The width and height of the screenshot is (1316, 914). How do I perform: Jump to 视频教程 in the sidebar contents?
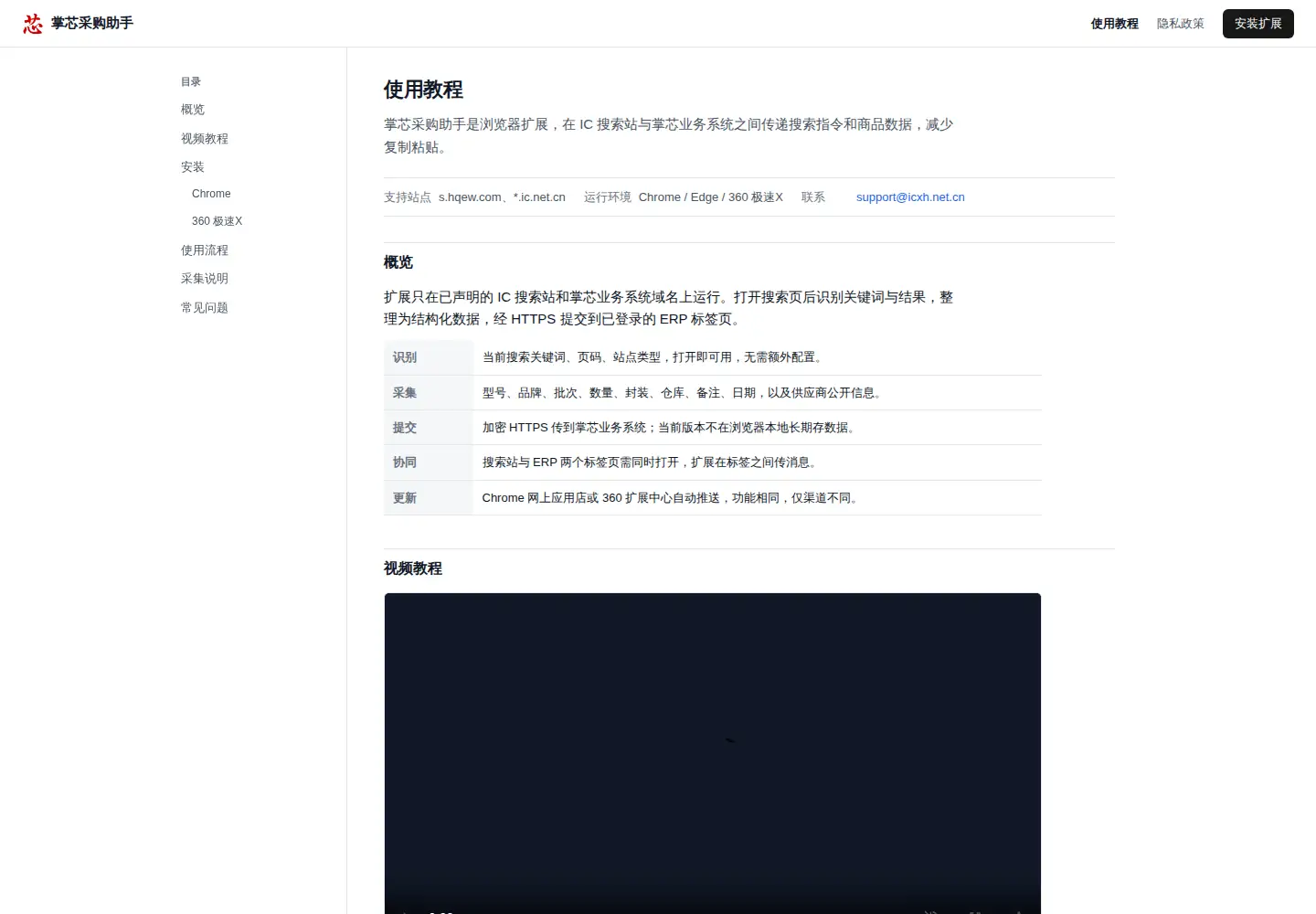(x=205, y=139)
